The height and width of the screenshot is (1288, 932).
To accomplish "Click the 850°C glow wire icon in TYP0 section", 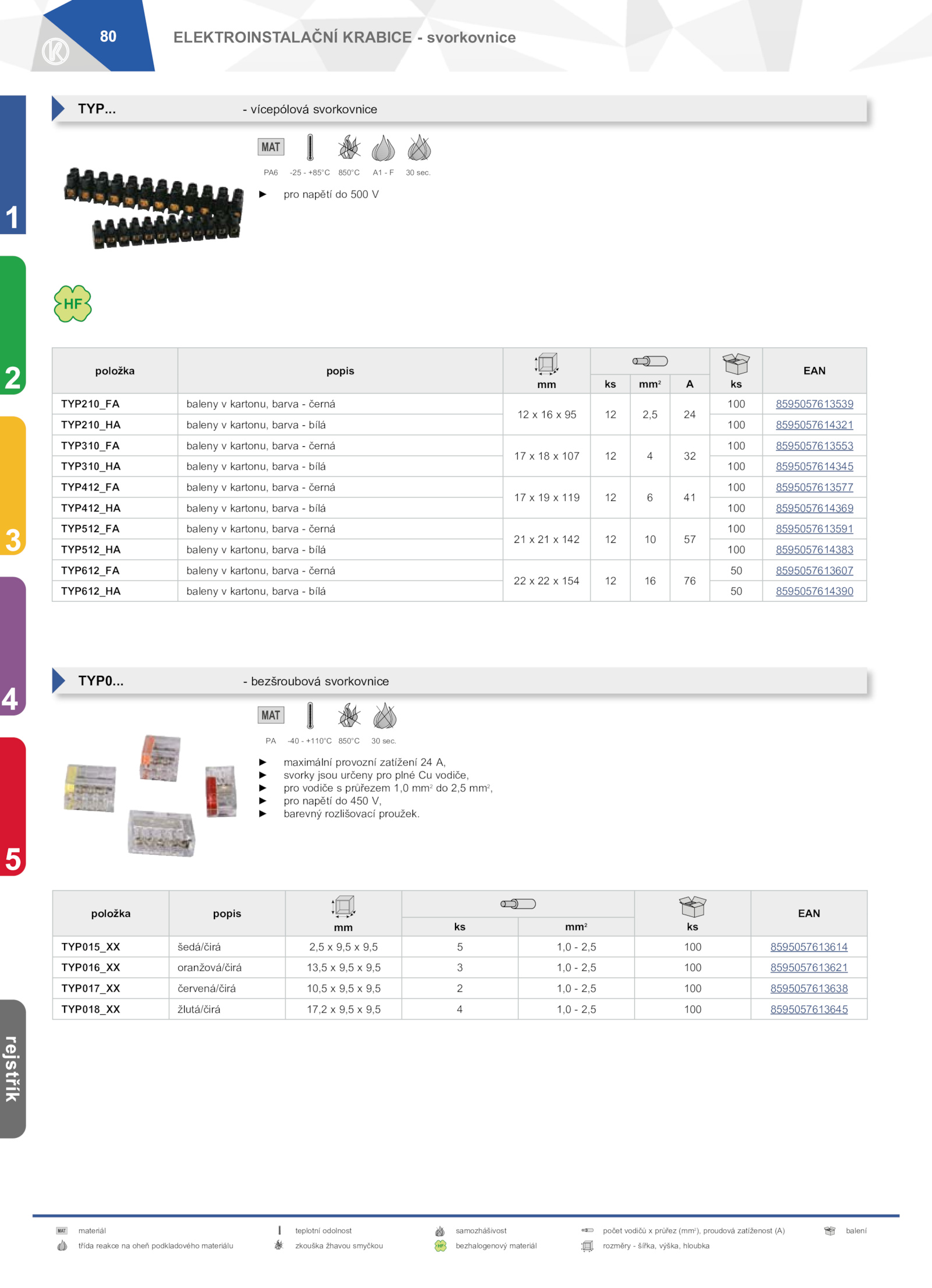I will coord(349,715).
